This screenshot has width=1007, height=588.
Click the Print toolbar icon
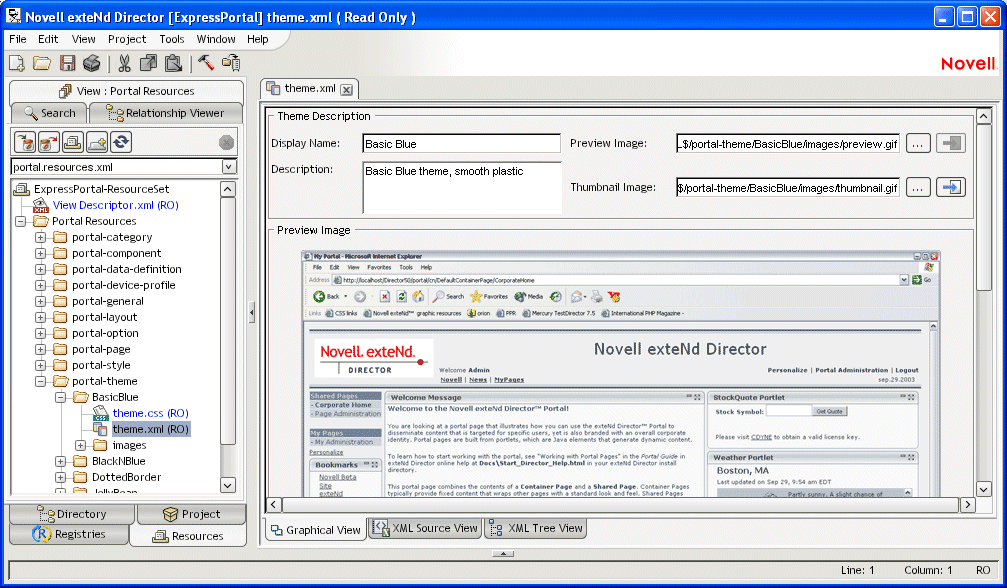(92, 63)
